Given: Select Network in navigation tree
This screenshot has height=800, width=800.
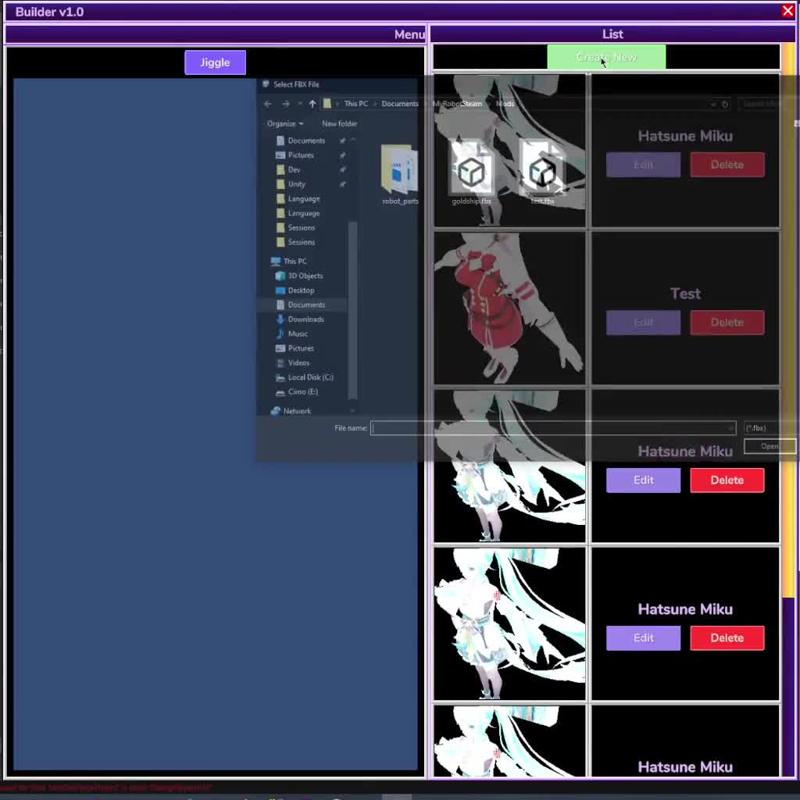Looking at the screenshot, I should (x=296, y=411).
